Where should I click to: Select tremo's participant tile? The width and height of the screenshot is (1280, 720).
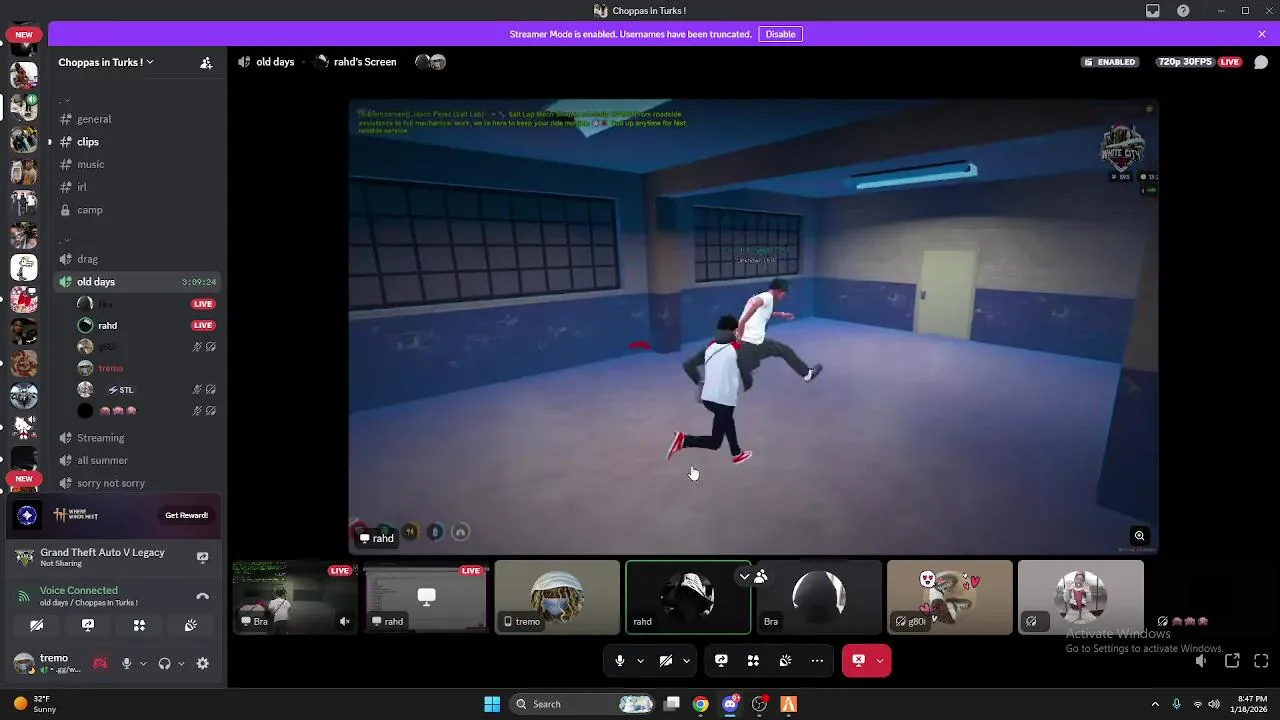click(557, 597)
